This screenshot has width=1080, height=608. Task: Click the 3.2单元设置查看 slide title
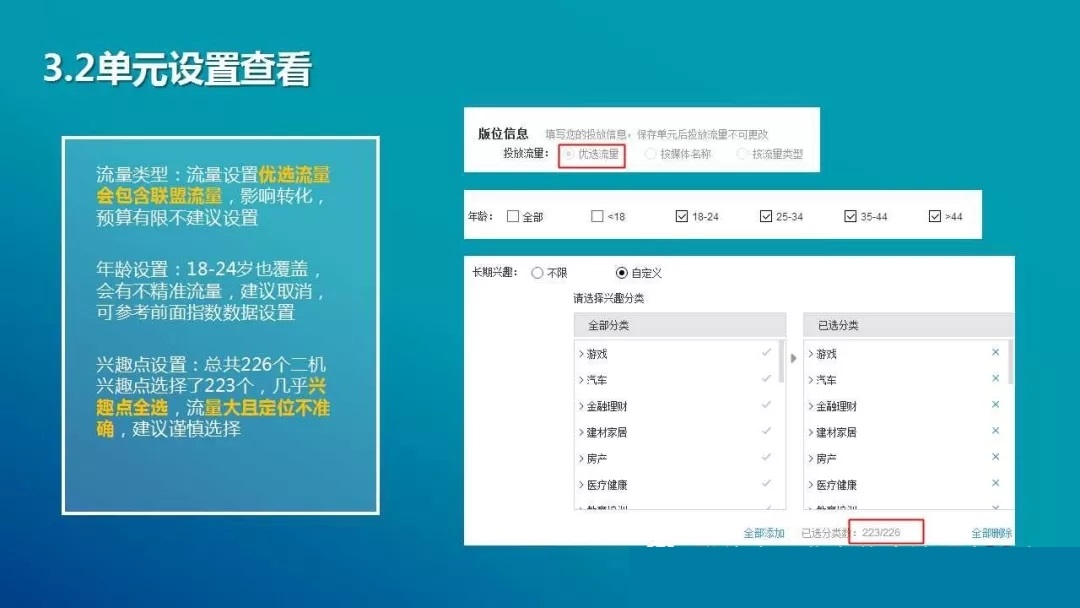178,68
